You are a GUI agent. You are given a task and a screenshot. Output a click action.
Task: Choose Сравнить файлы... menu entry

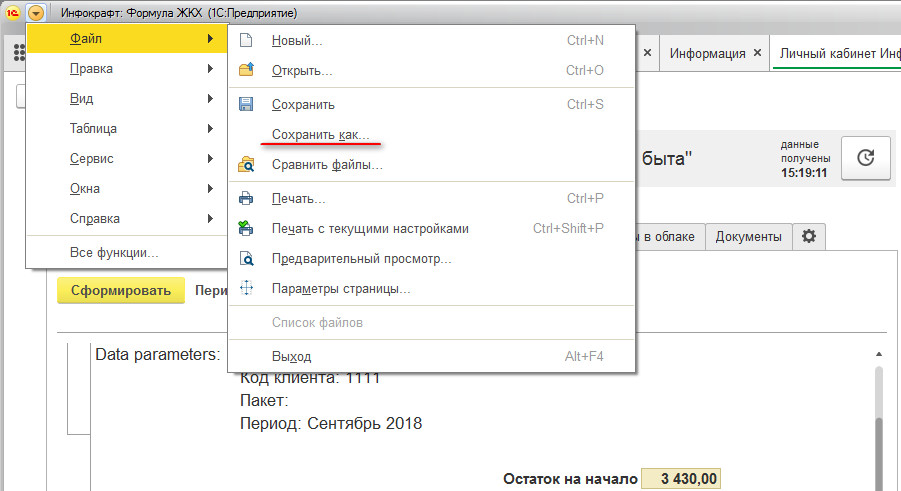[x=432, y=164]
